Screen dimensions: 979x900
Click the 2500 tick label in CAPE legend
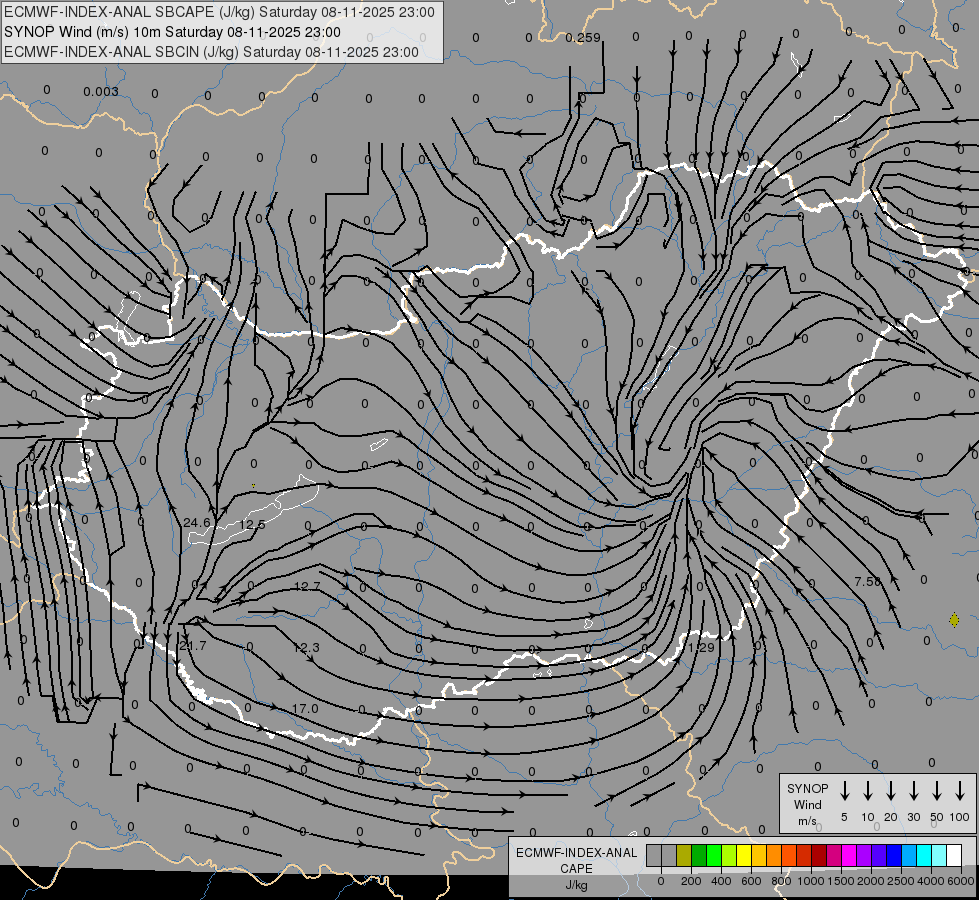[901, 881]
